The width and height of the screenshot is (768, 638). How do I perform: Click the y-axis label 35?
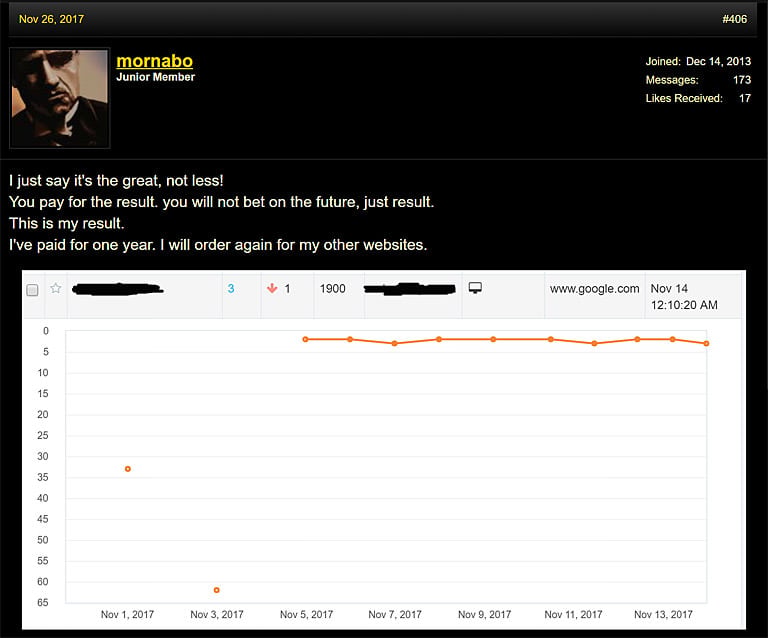43,477
